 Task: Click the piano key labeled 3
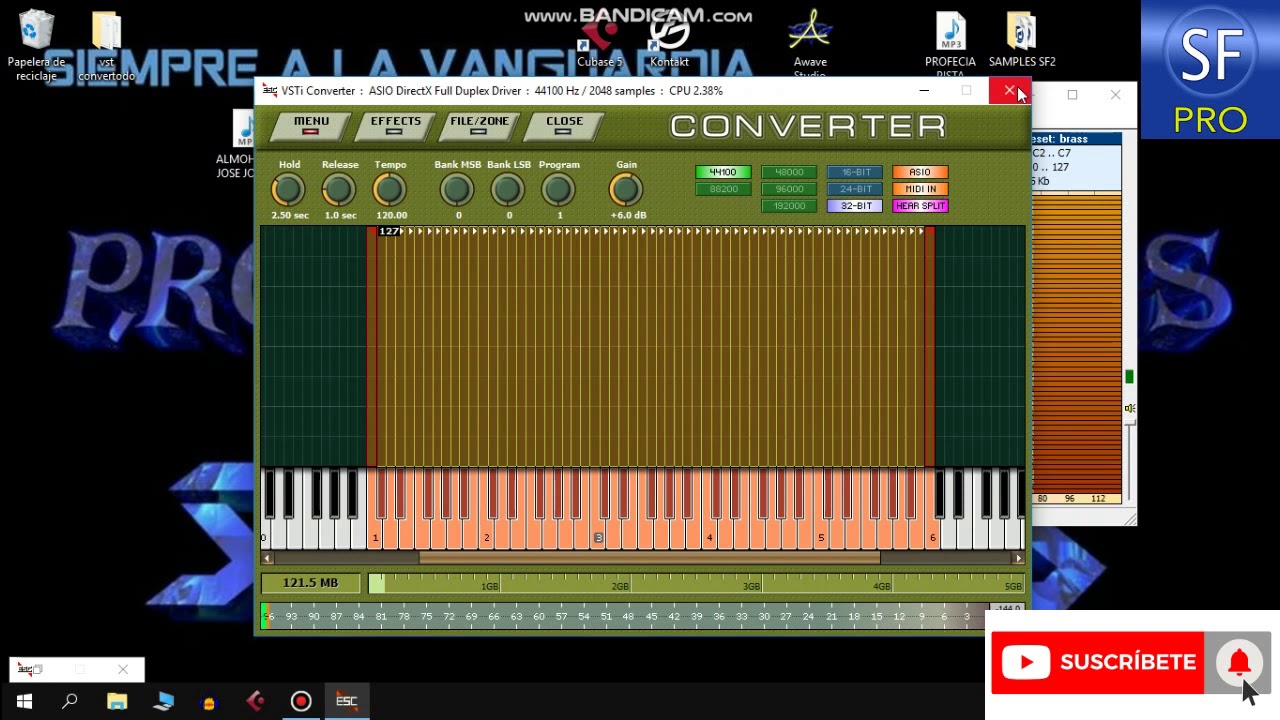[598, 537]
